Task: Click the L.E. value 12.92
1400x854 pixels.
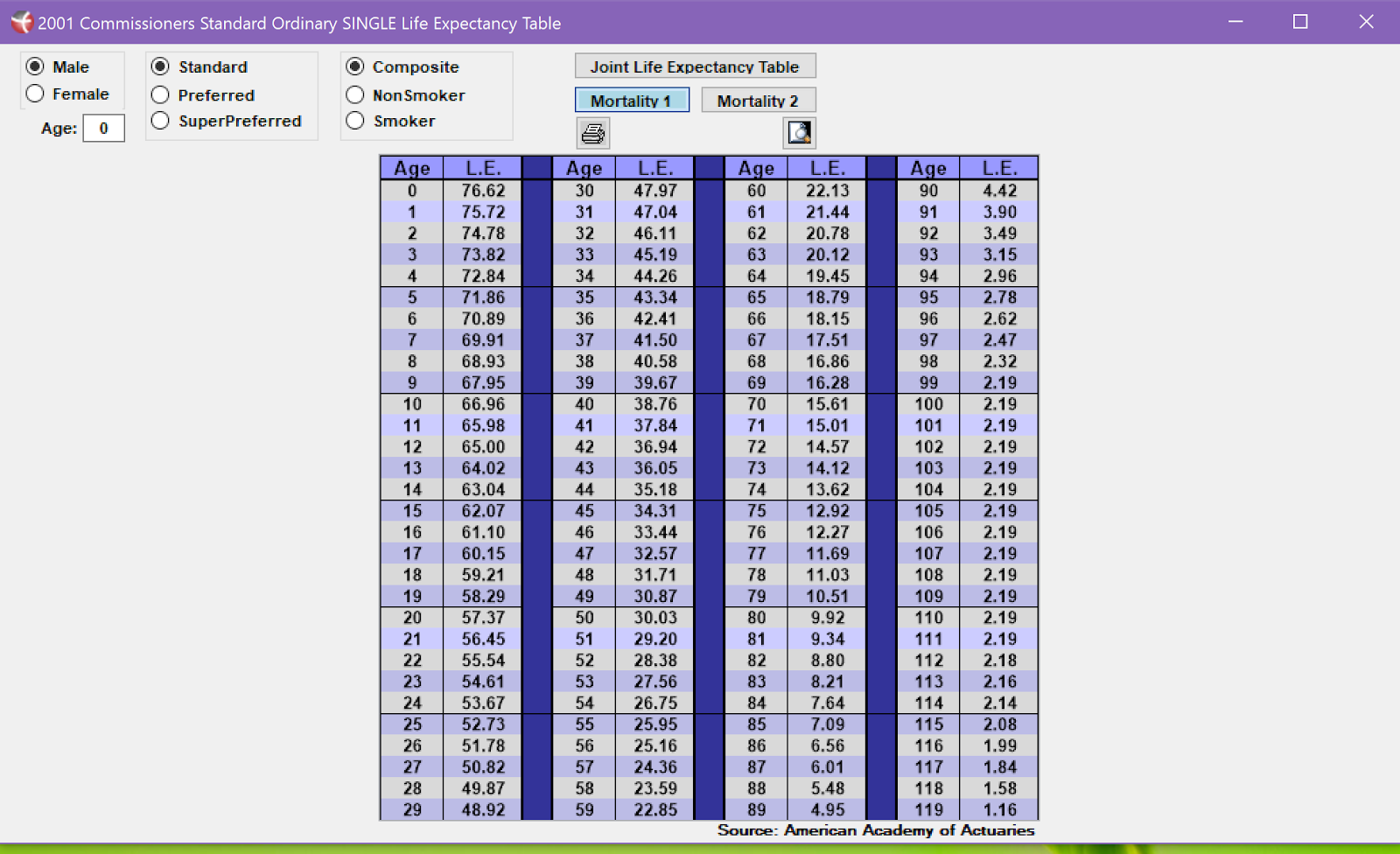Action: coord(828,511)
